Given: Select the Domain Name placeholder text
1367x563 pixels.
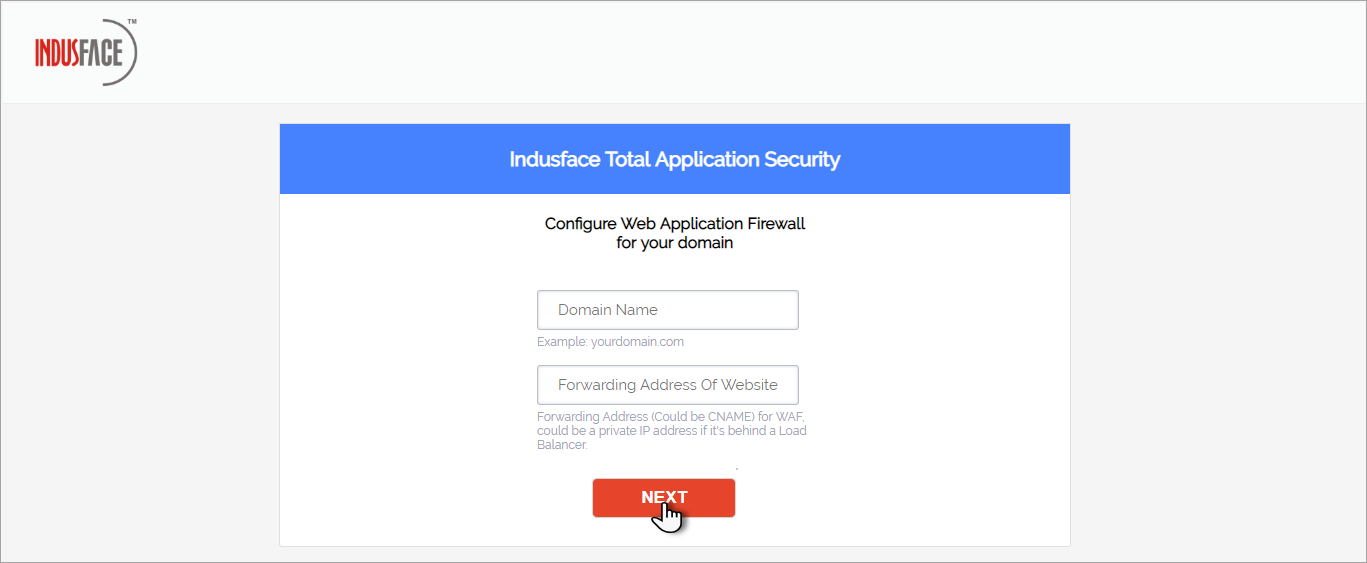Looking at the screenshot, I should pyautogui.click(x=608, y=310).
